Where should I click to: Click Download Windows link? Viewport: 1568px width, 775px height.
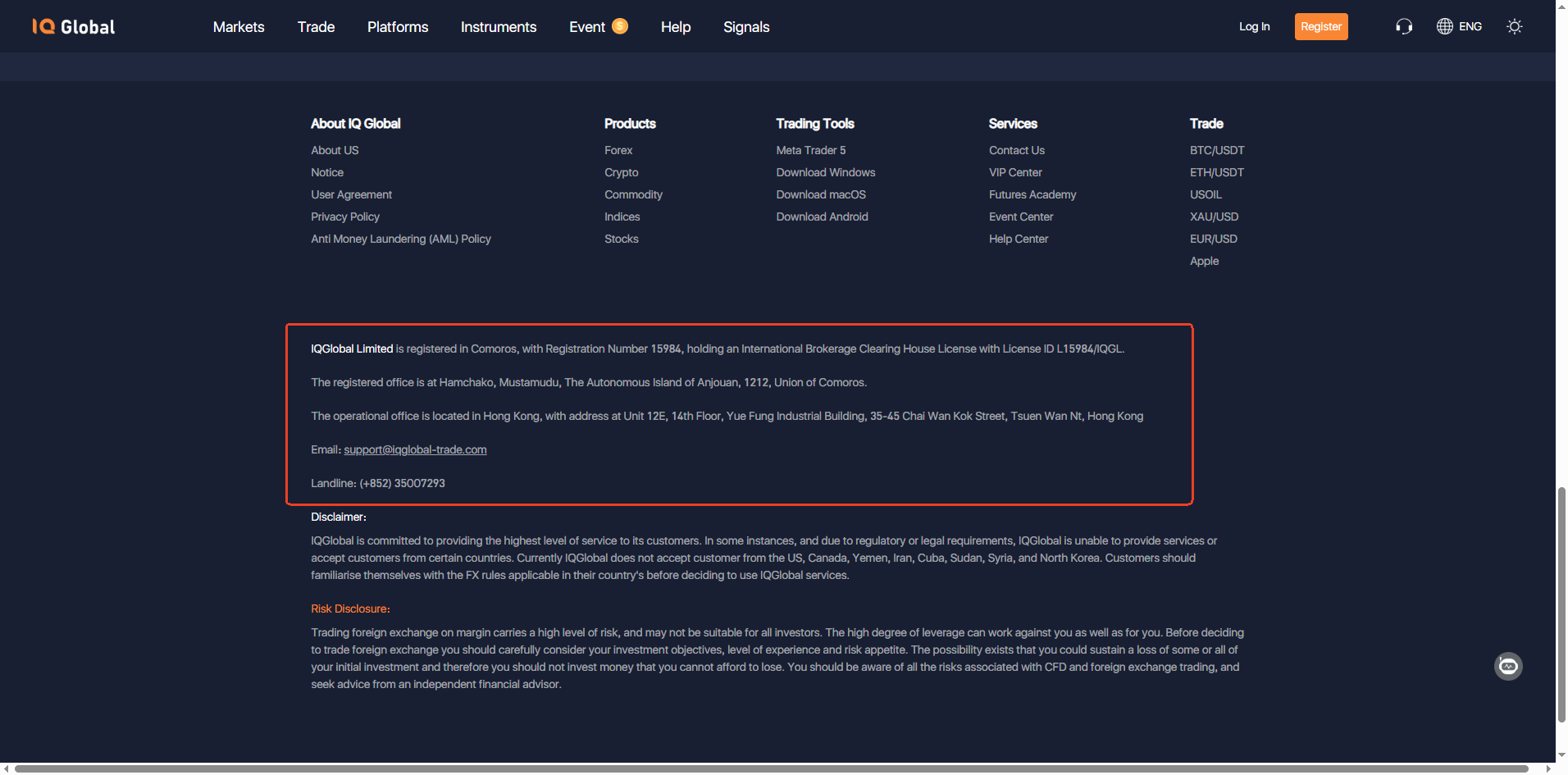pyautogui.click(x=826, y=172)
